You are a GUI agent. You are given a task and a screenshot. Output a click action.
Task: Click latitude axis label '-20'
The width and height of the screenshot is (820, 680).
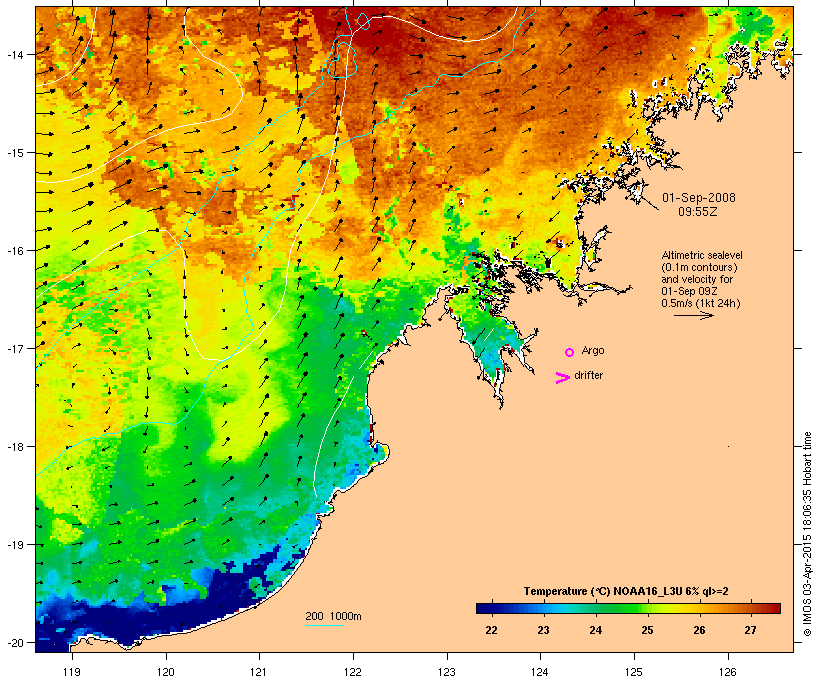[14, 642]
